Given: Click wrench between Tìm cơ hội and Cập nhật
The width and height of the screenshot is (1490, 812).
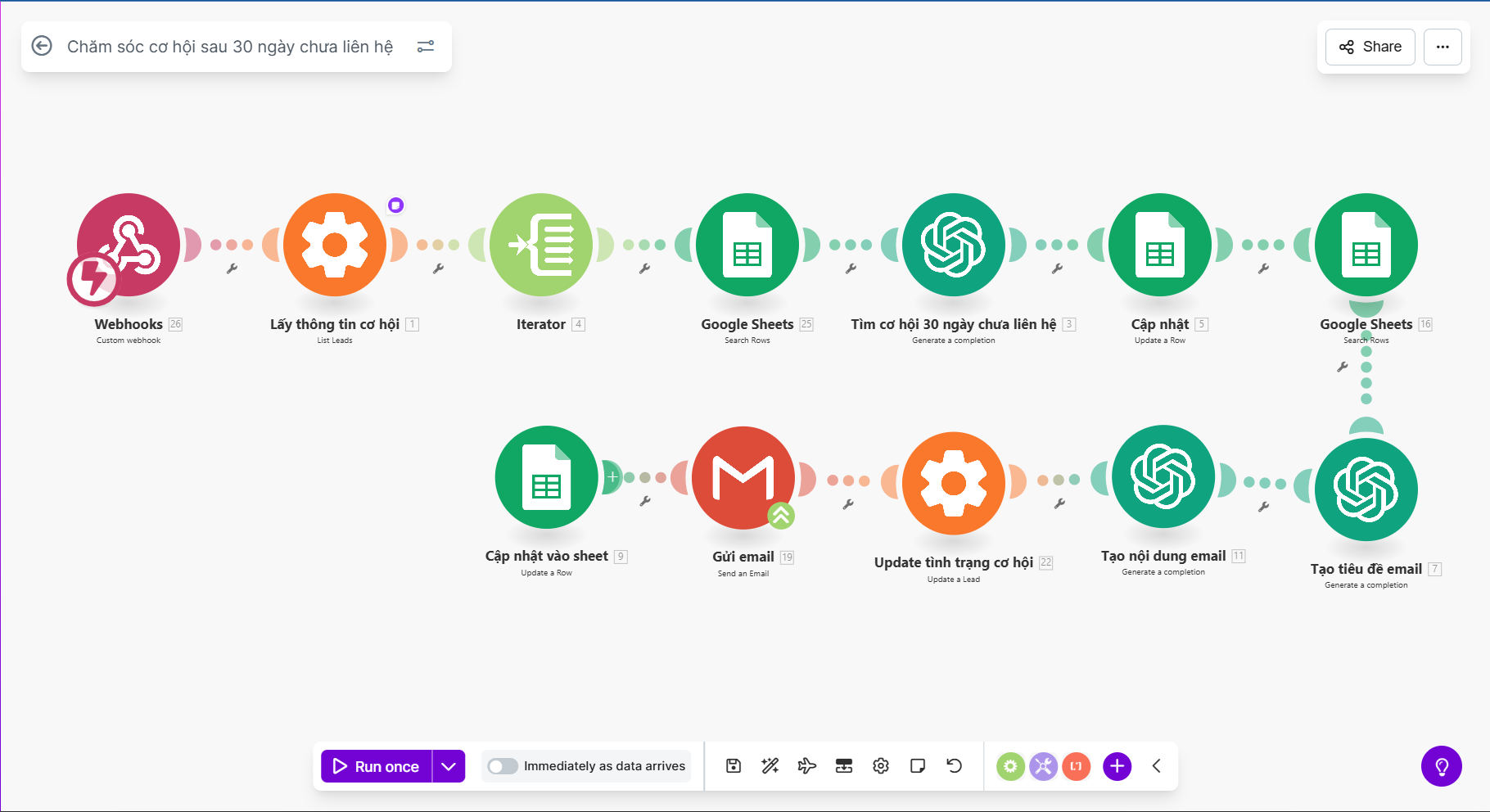Looking at the screenshot, I should [x=1057, y=268].
